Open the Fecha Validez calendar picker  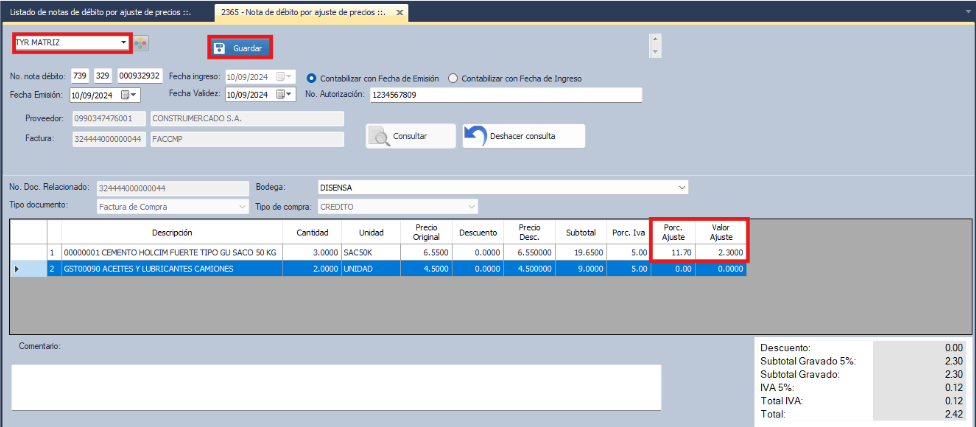pyautogui.click(x=284, y=95)
